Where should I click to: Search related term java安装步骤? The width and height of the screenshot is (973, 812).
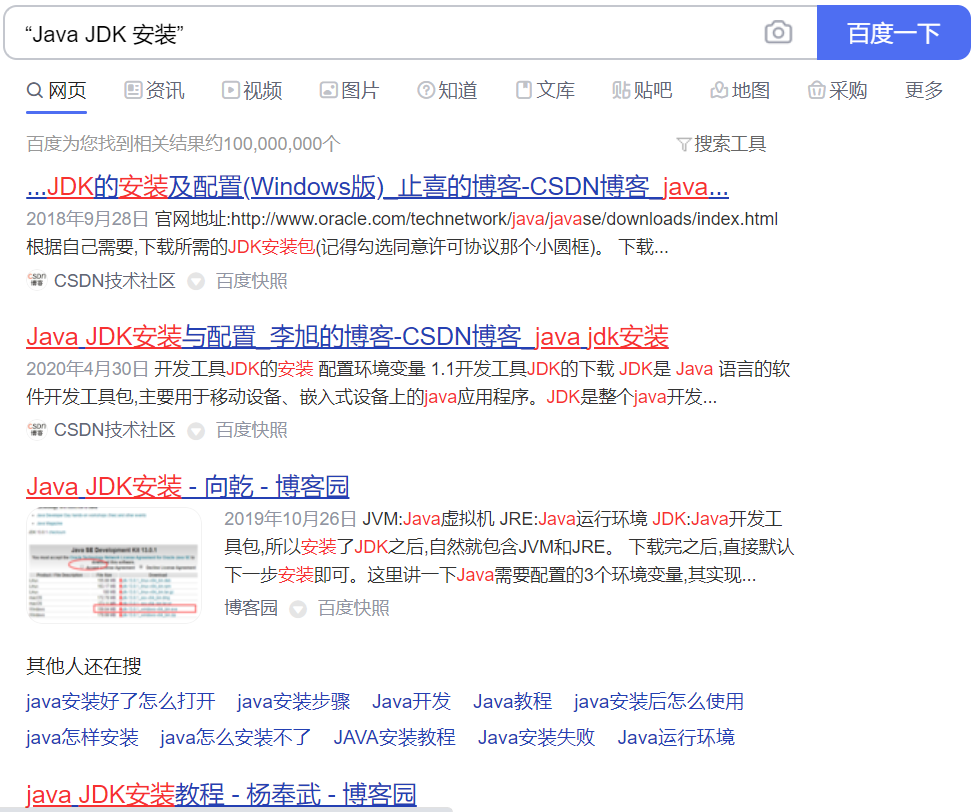(294, 702)
